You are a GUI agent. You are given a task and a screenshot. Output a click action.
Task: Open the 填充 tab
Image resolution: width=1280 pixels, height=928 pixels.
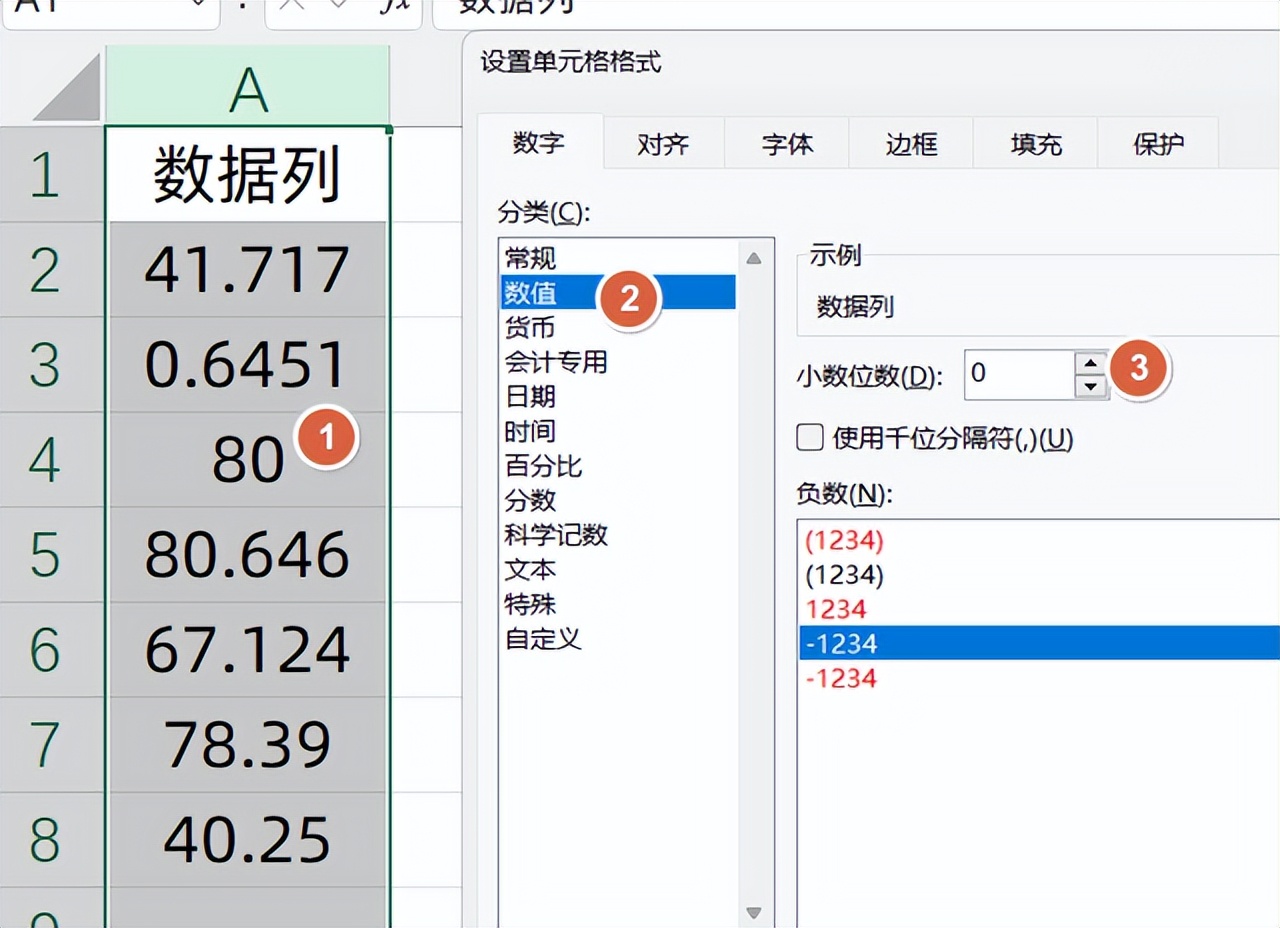pyautogui.click(x=1035, y=143)
